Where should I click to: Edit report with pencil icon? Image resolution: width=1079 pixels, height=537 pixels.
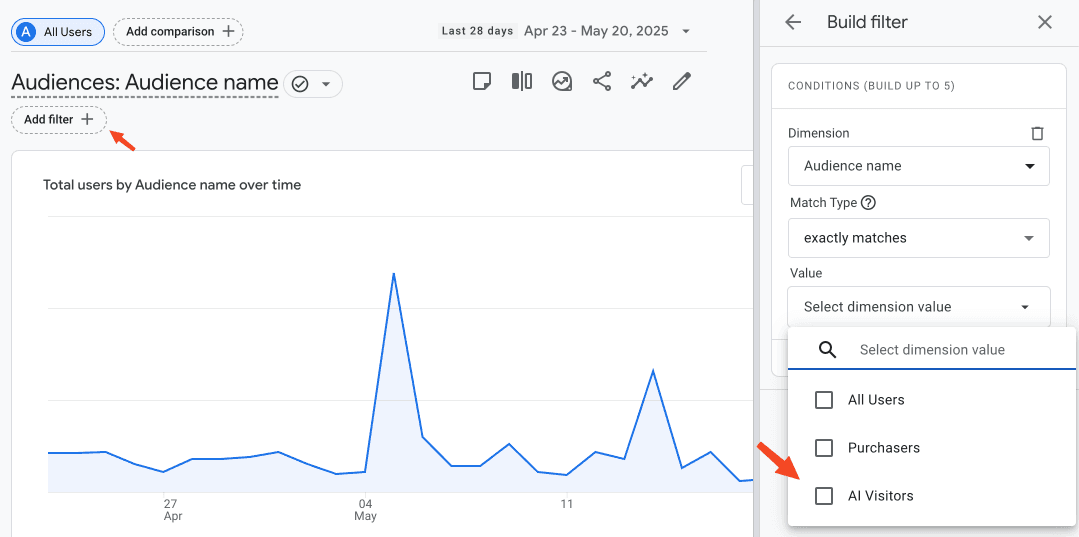681,82
